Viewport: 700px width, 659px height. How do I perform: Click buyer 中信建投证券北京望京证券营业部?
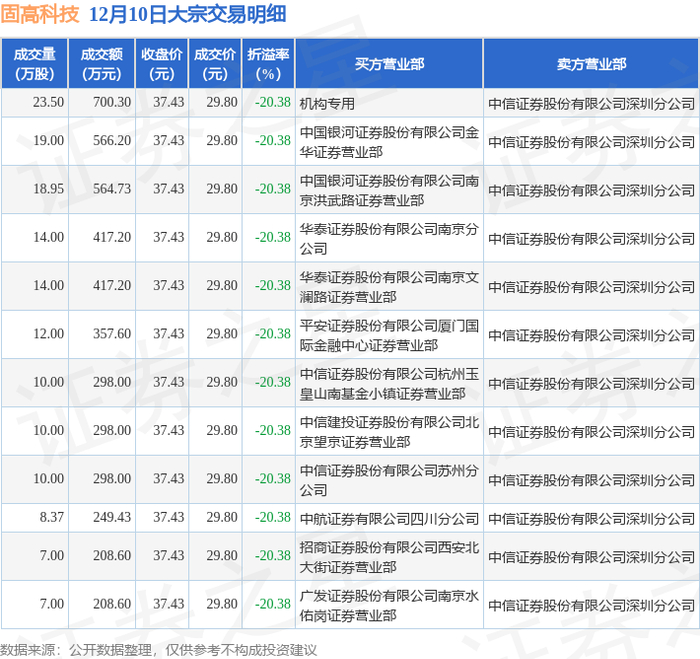coord(389,431)
